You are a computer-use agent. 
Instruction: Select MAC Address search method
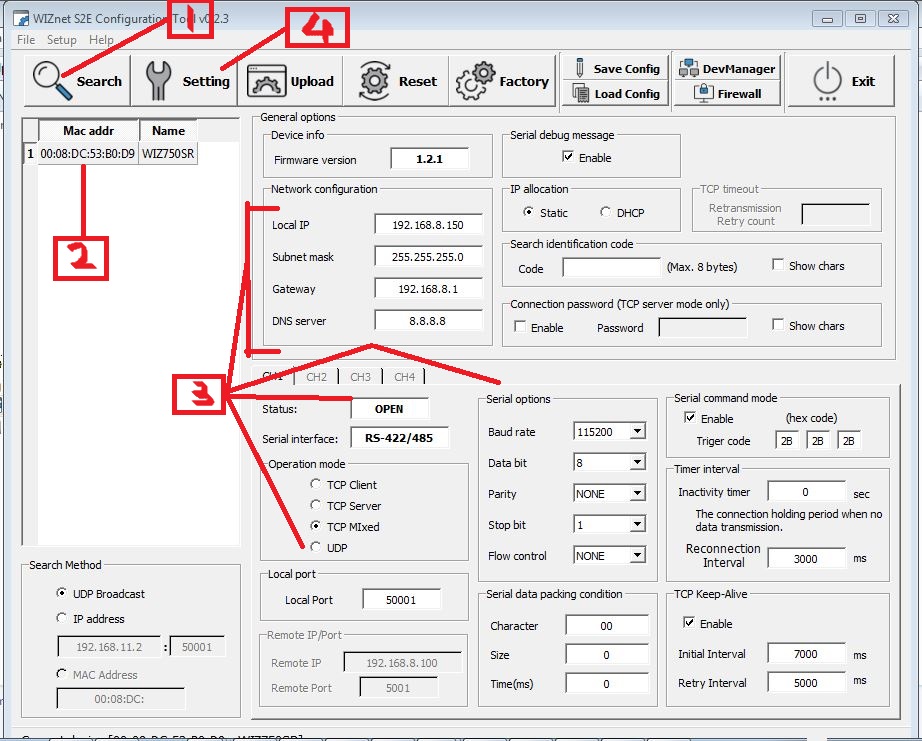61,673
